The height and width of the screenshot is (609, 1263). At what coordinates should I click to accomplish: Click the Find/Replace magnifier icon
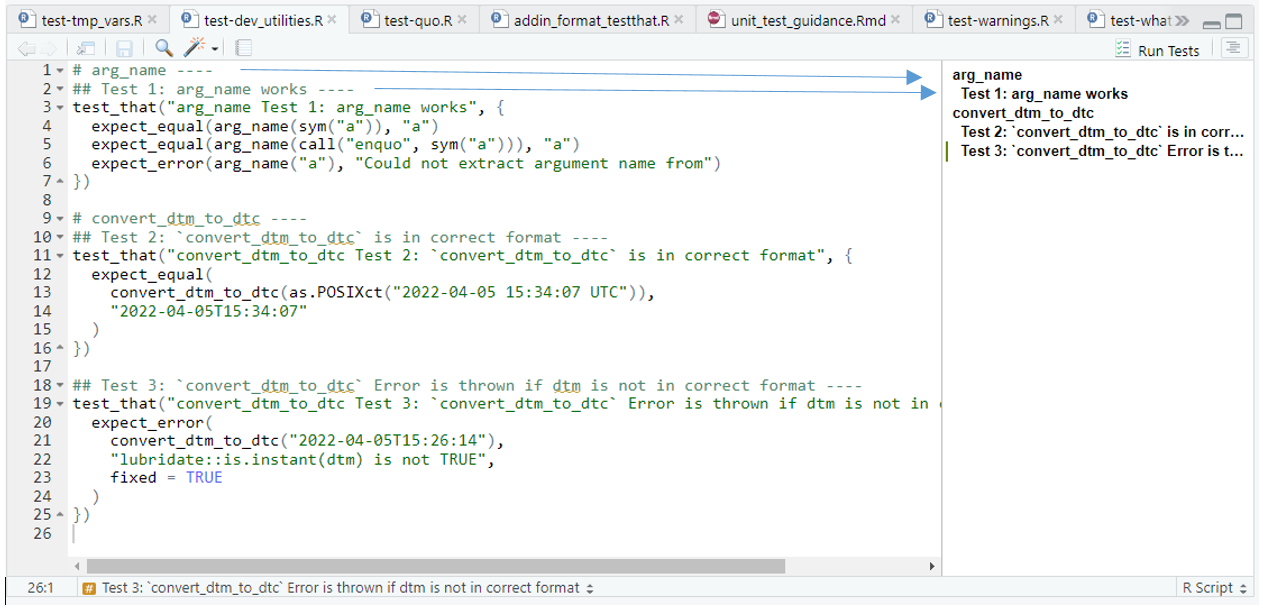coord(163,48)
